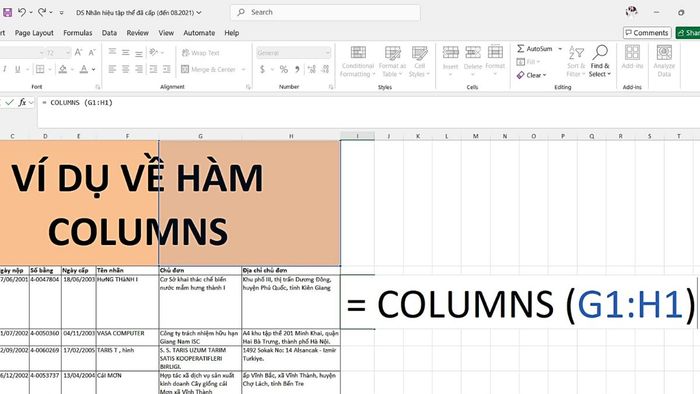Expand the Borders dropdown arrow

[x=50, y=69]
